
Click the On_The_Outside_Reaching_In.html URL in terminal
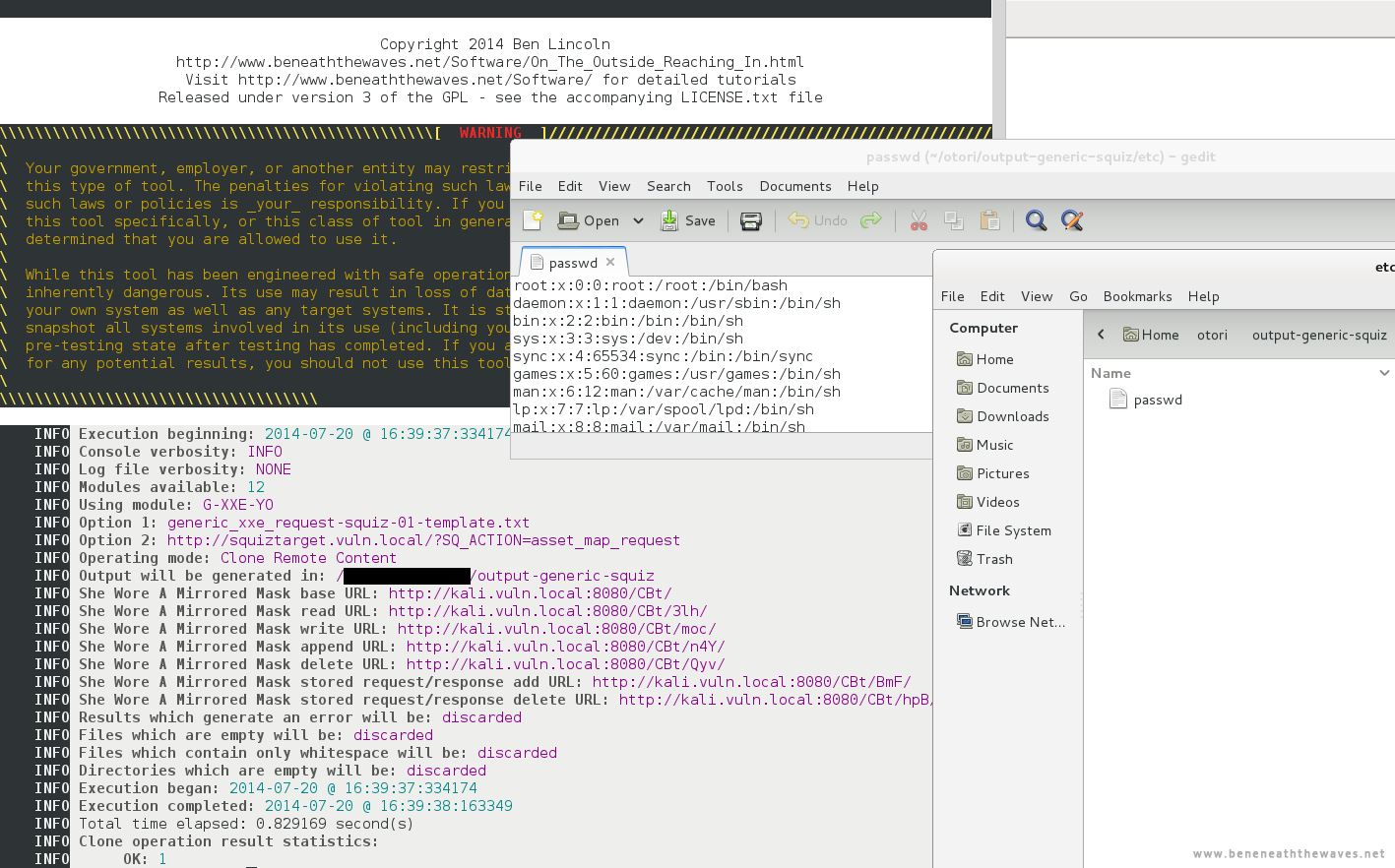tap(490, 62)
